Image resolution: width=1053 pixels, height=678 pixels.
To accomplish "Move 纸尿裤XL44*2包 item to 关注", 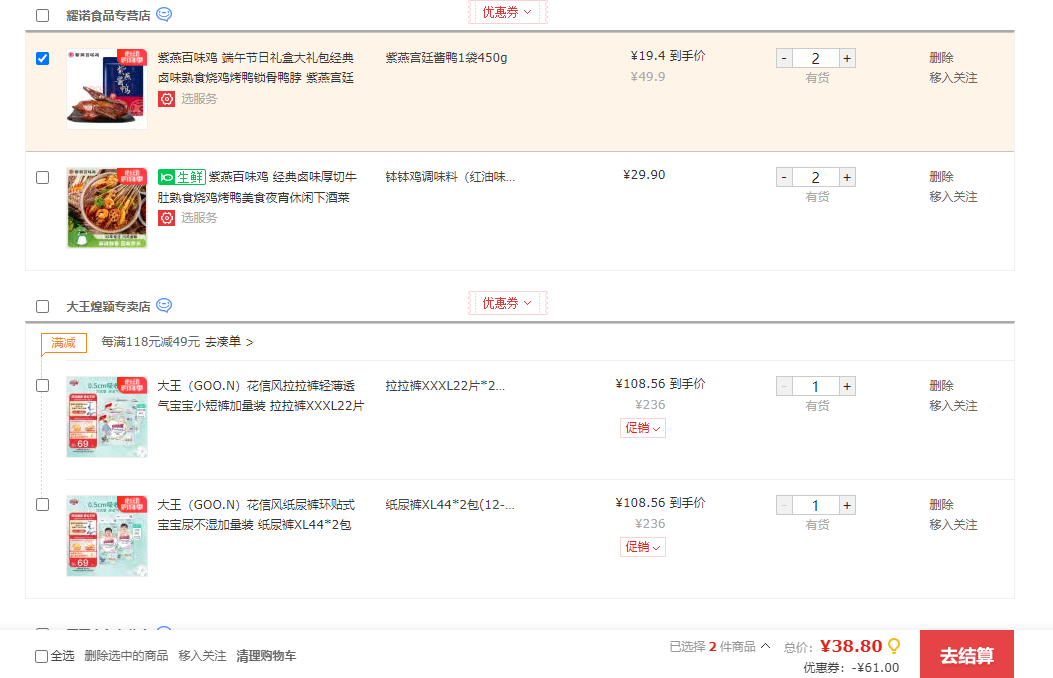I will [954, 524].
